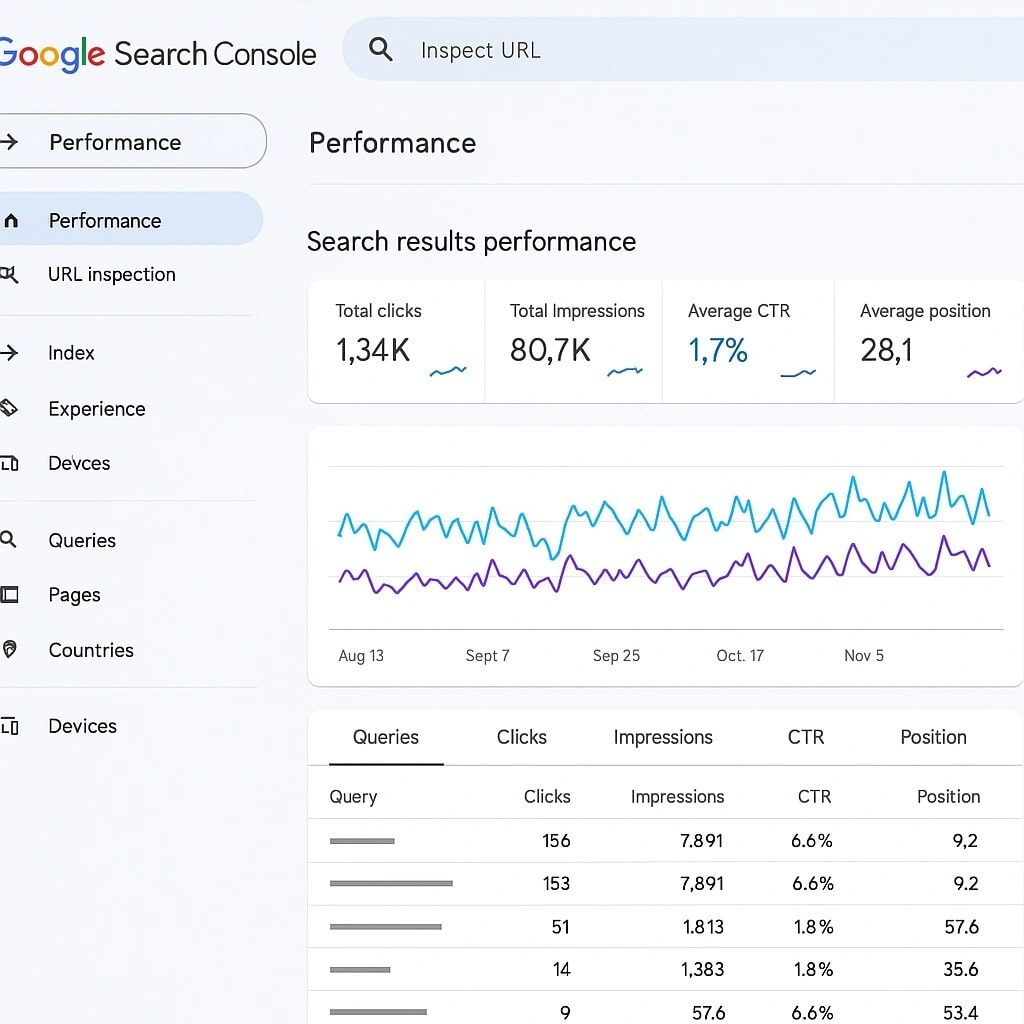Click the Queries magnifier icon in sidebar
This screenshot has width=1024, height=1024.
point(9,540)
